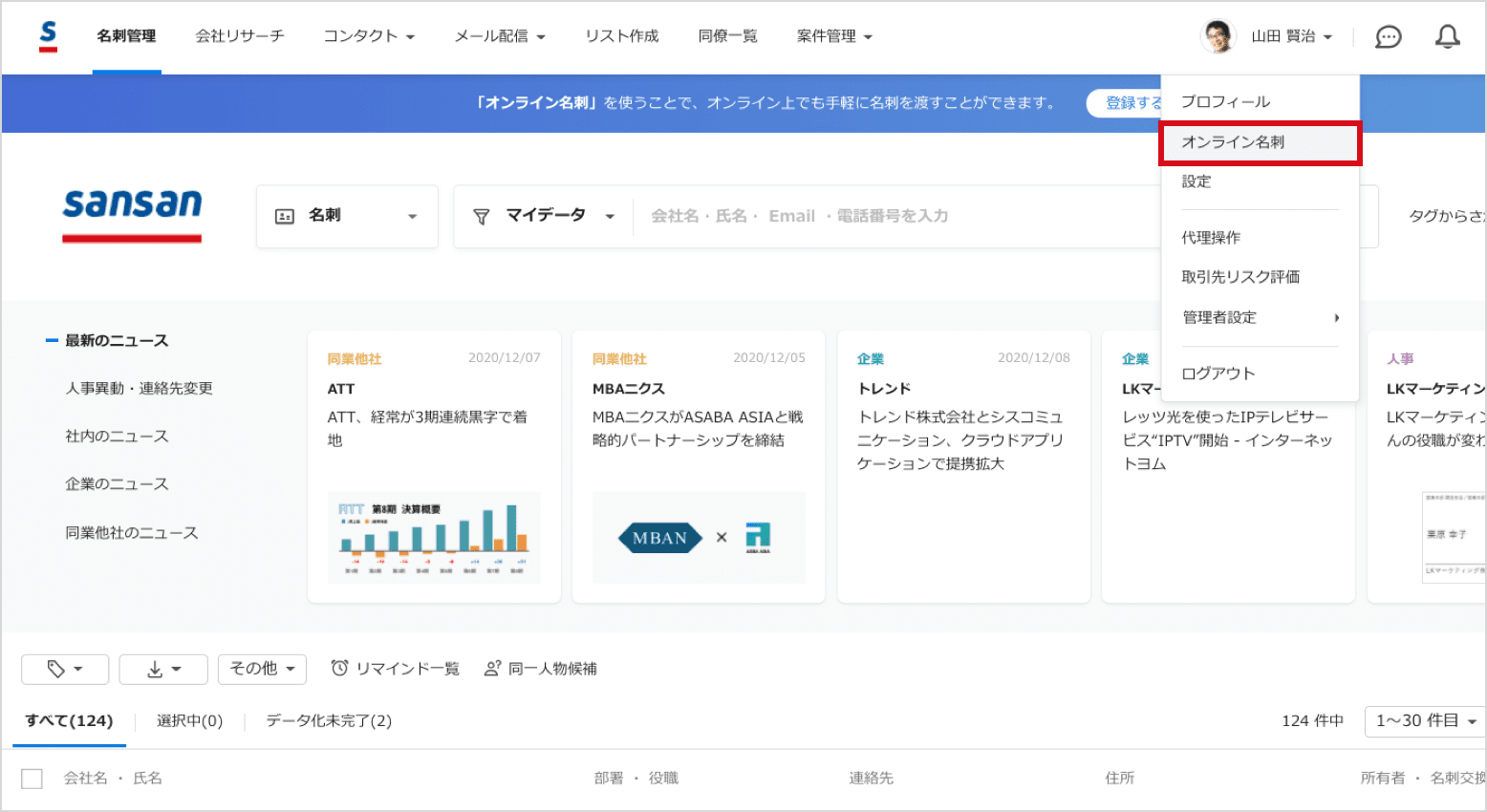
Task: Select 社内のニュース category
Action: 117,437
